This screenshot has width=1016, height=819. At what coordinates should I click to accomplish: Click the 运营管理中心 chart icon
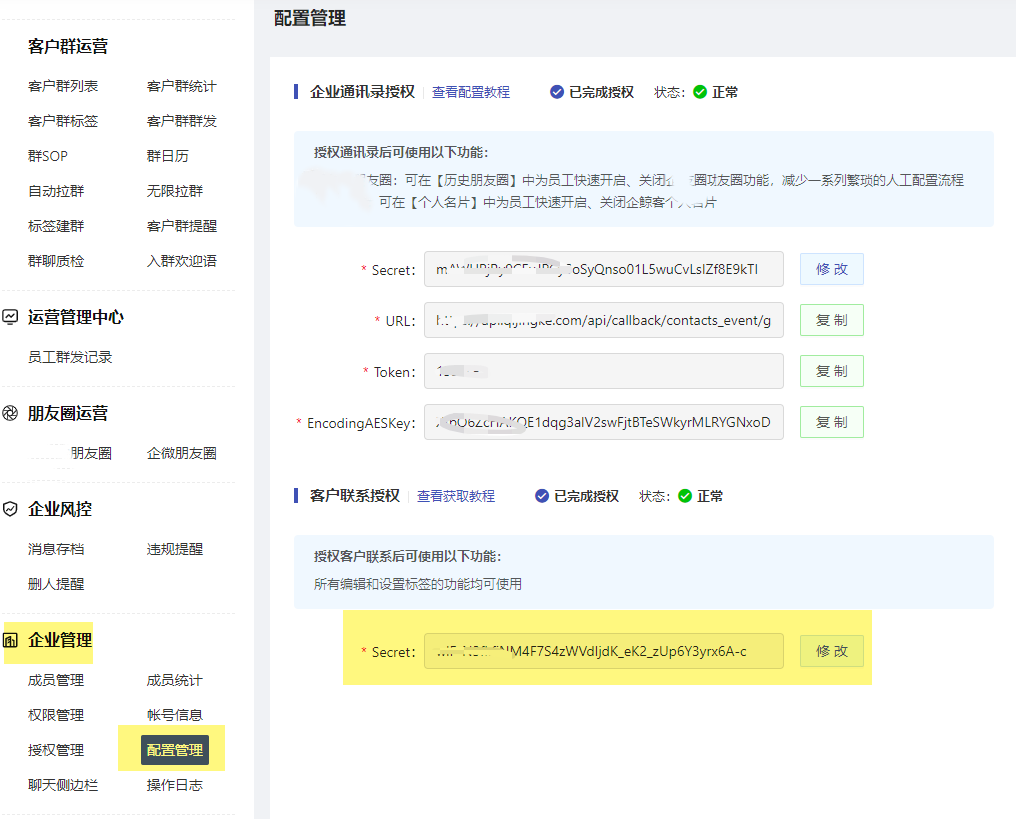[x=10, y=317]
